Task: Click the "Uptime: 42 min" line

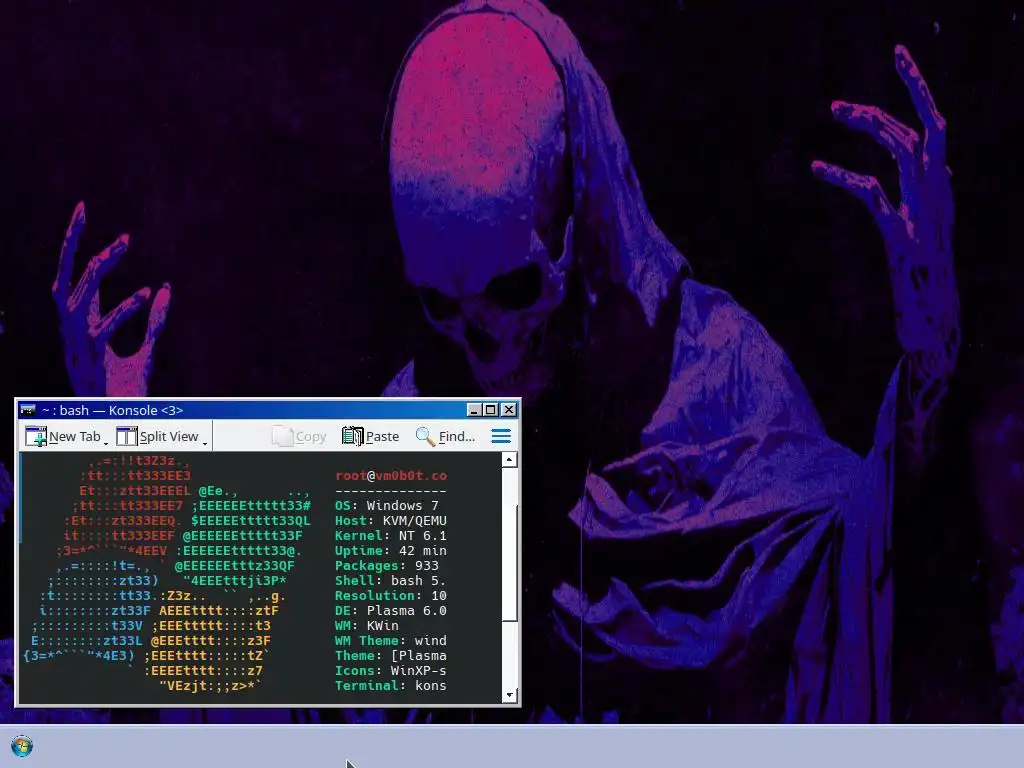Action: 391,551
